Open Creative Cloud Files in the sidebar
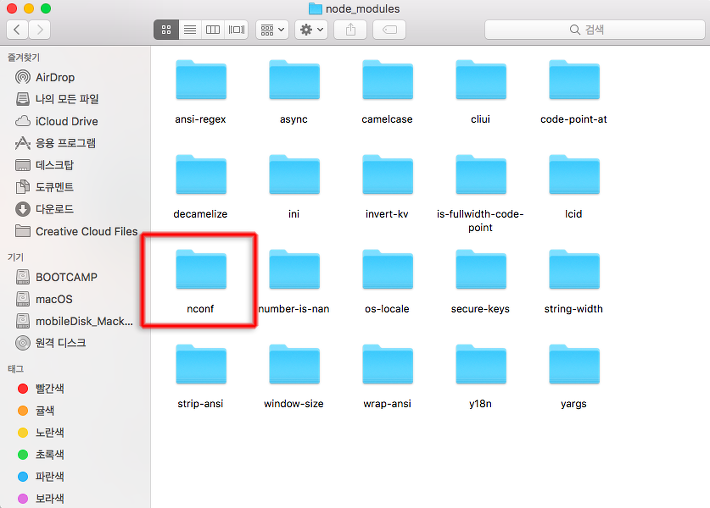 (x=76, y=231)
